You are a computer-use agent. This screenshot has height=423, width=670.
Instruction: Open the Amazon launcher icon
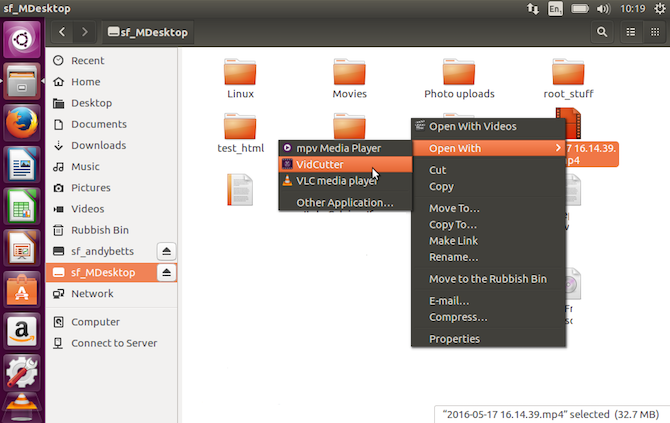pos(22,331)
